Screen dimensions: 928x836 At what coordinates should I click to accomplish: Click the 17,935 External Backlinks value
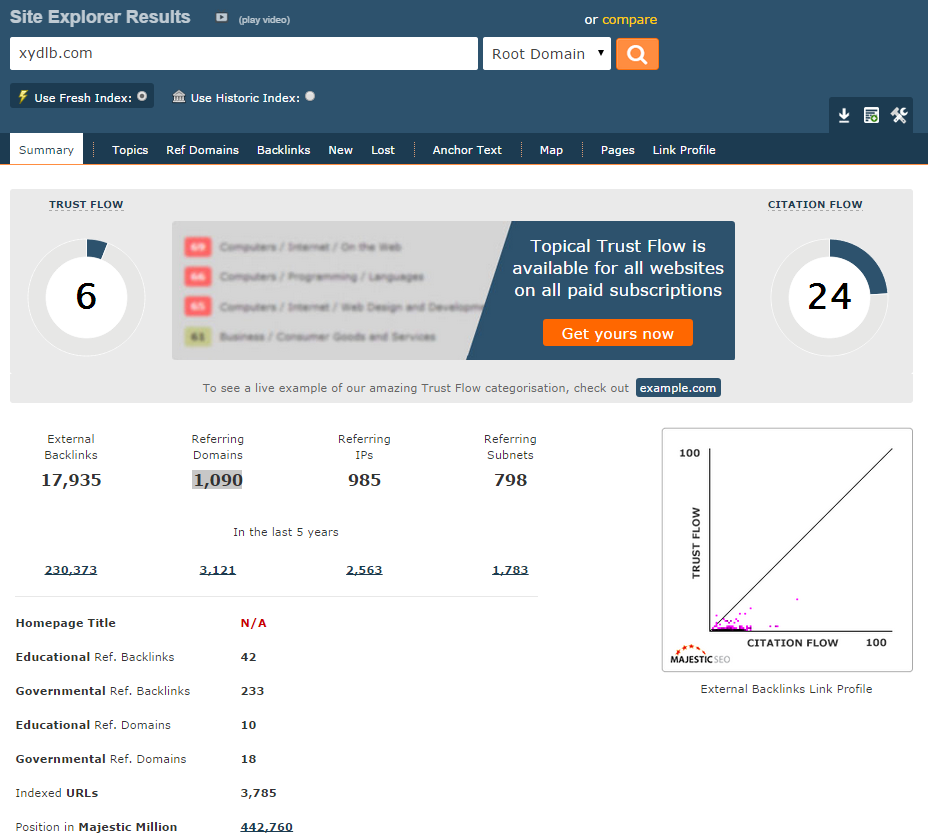click(71, 480)
